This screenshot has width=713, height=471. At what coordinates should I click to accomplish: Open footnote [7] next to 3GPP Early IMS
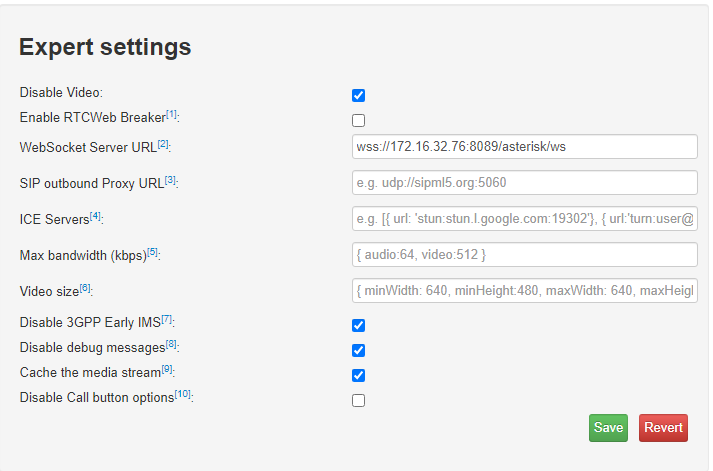pyautogui.click(x=167, y=319)
